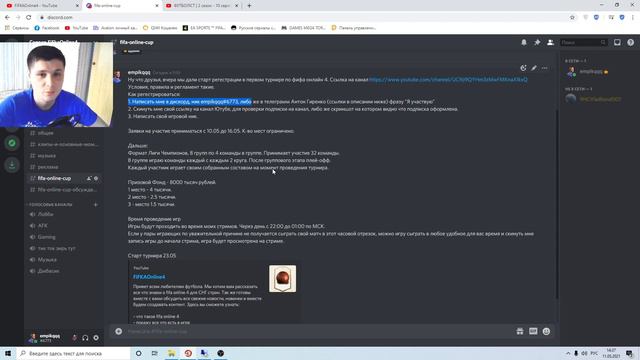
Task: Open Discord help question icon
Action: pyautogui.click(x=630, y=42)
